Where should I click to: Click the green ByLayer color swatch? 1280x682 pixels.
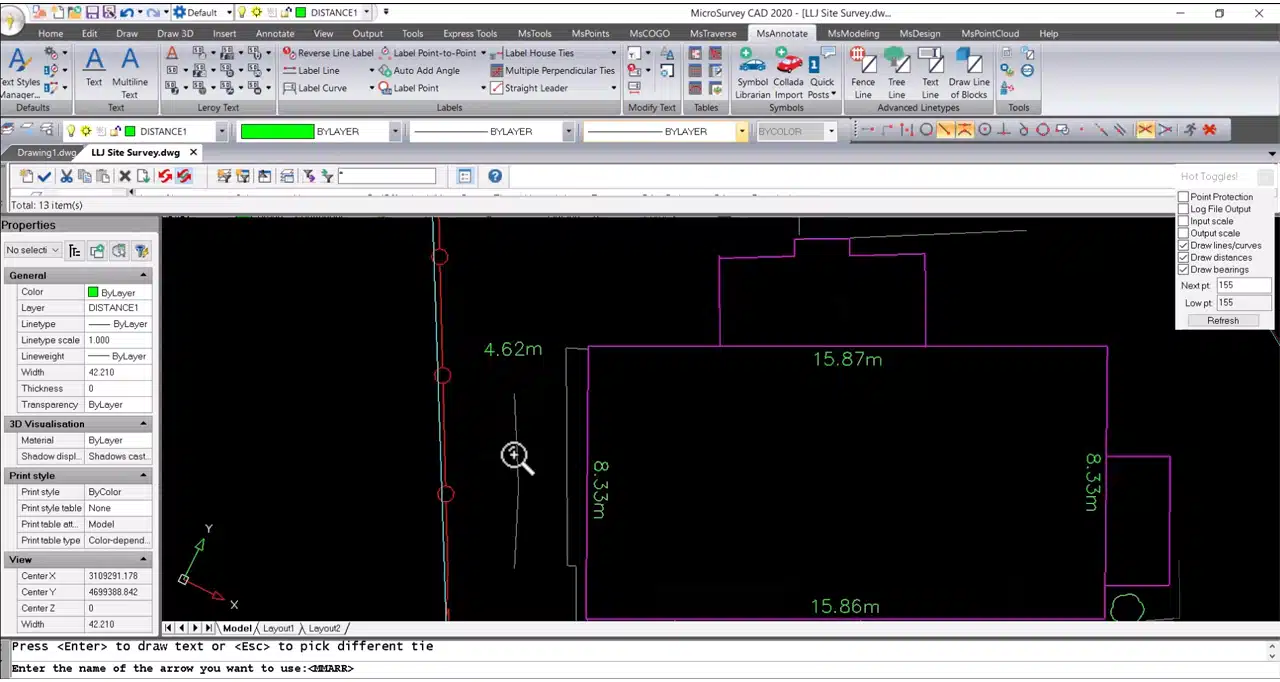277,132
